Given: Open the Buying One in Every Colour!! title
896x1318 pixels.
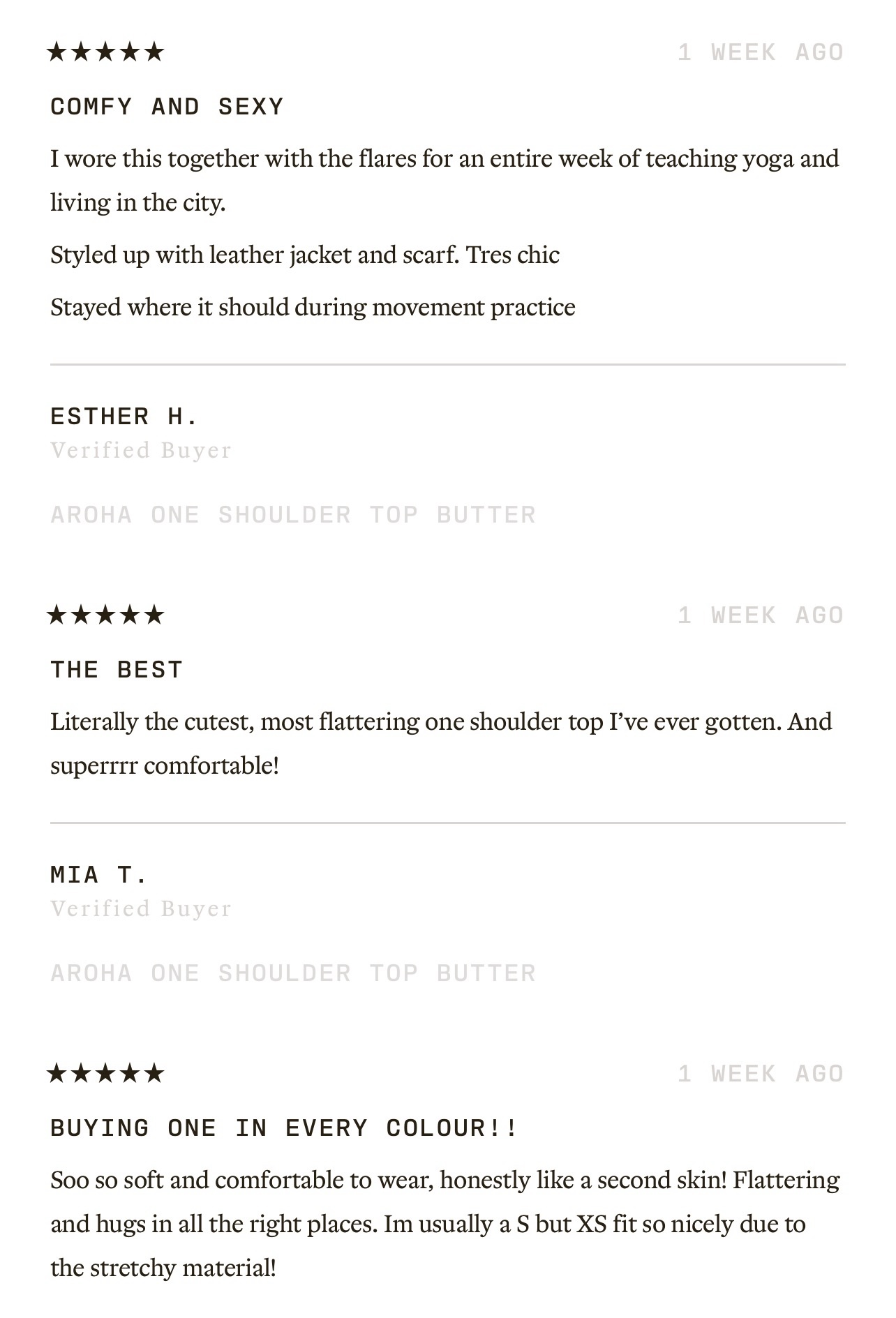Looking at the screenshot, I should point(284,1128).
